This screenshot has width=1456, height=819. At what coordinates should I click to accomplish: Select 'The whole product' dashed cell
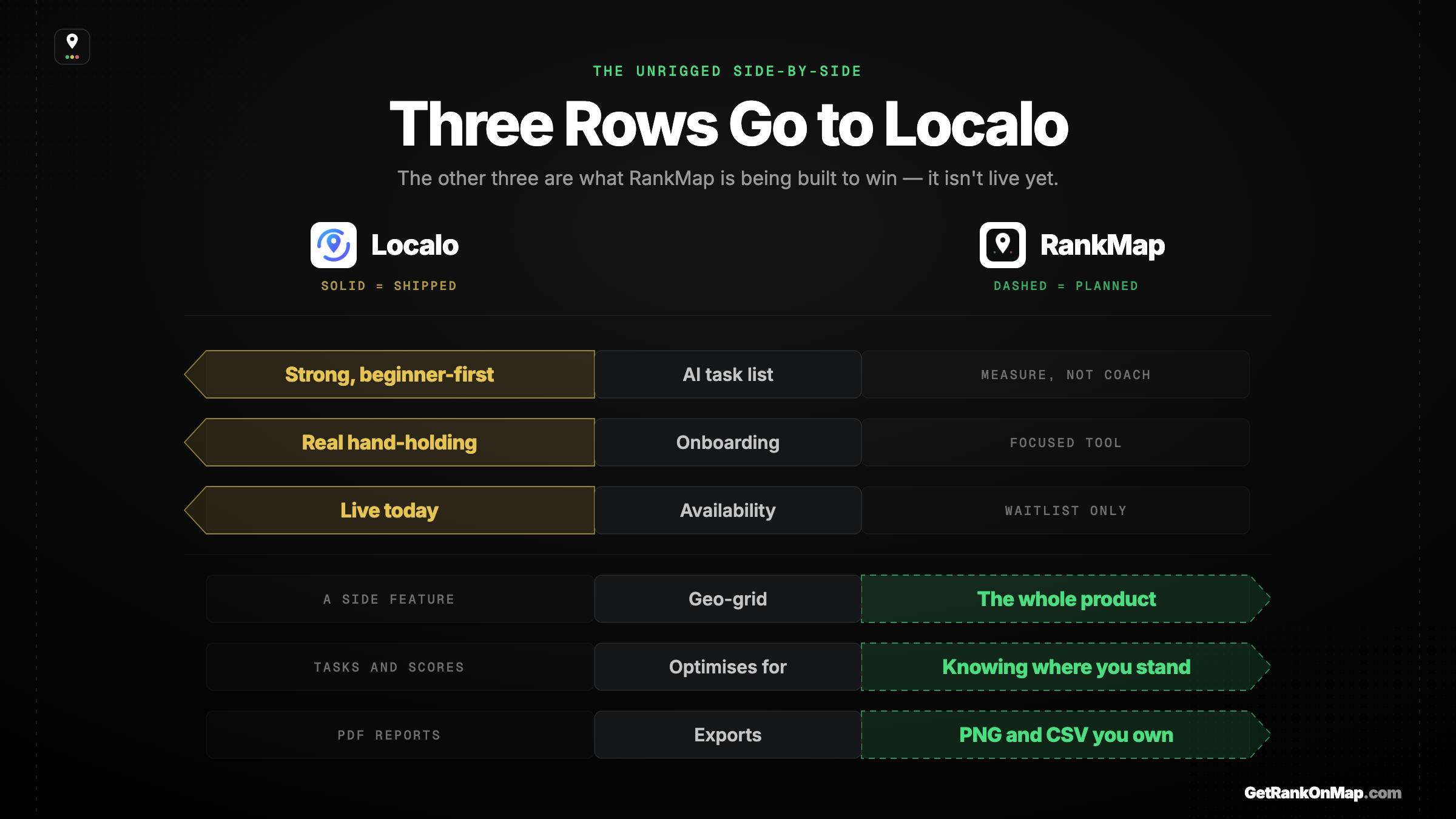click(1066, 599)
